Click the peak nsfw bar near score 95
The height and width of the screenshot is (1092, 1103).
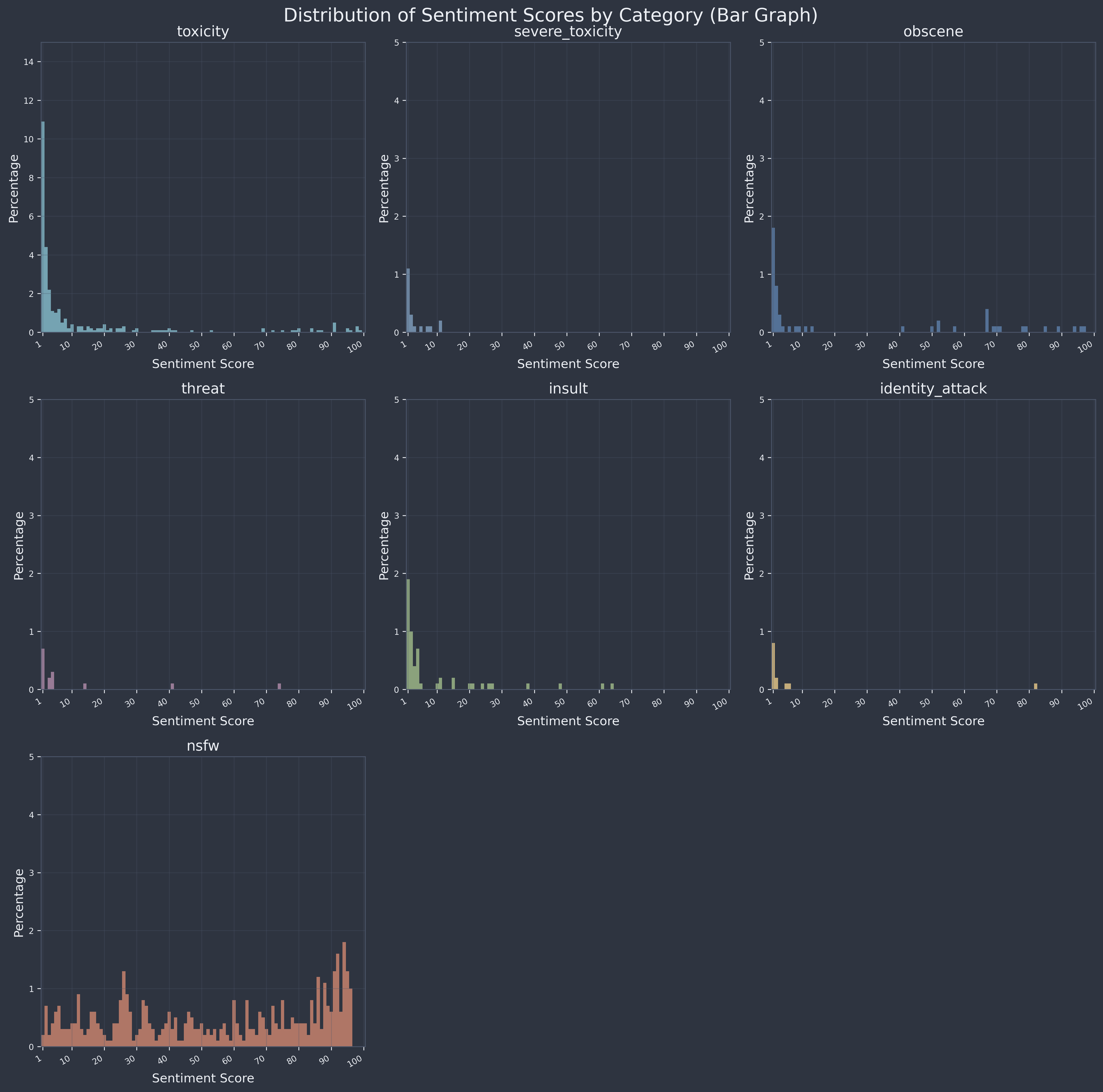tap(344, 994)
